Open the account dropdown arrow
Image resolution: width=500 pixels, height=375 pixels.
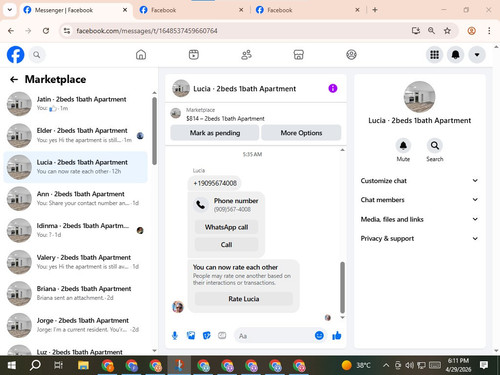click(x=477, y=55)
